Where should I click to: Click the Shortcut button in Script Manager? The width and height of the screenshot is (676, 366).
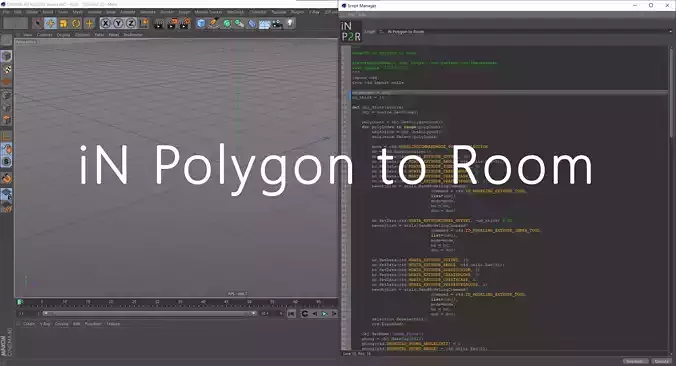(635, 361)
